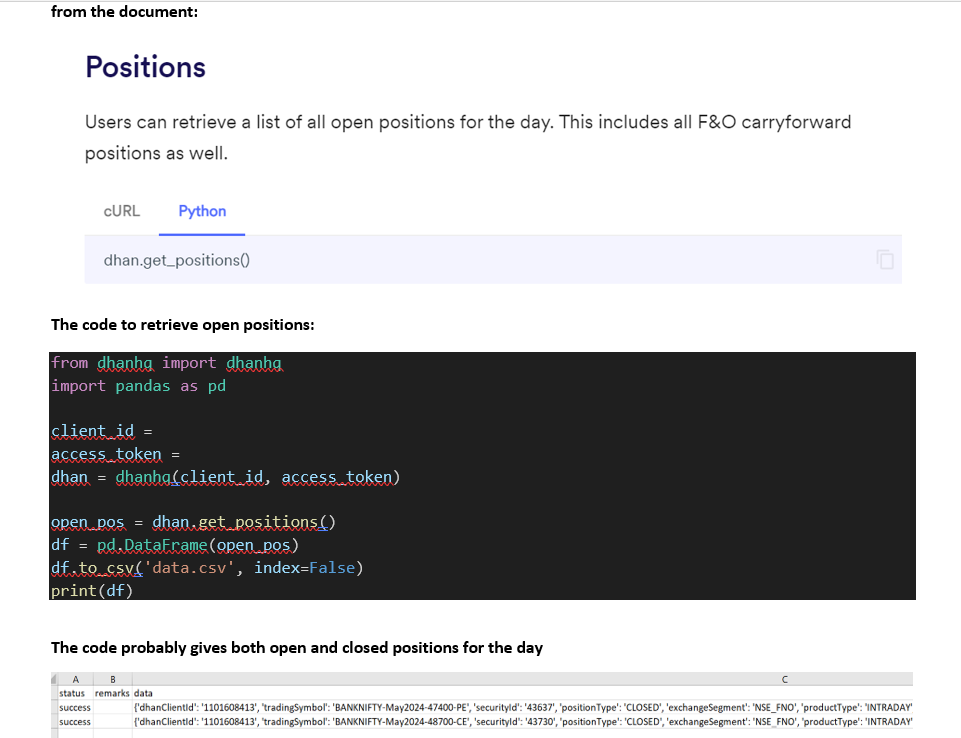This screenshot has width=961, height=738.
Task: Click "The code to retrieve open positions:" text
Action: click(x=183, y=324)
